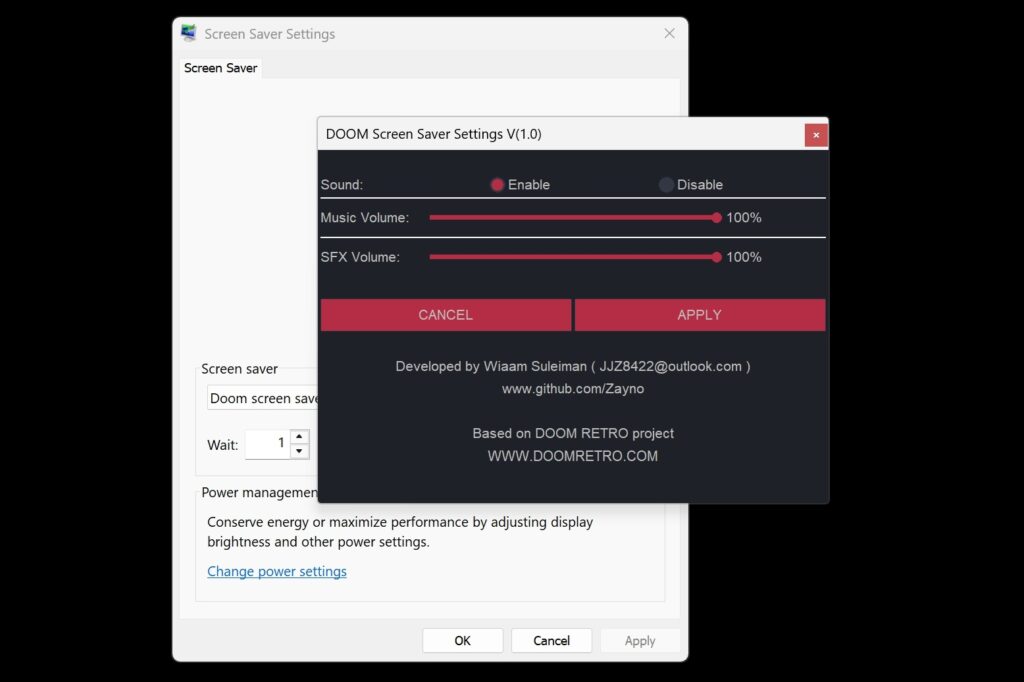
Task: Enable sound in DOOM settings
Action: [497, 185]
